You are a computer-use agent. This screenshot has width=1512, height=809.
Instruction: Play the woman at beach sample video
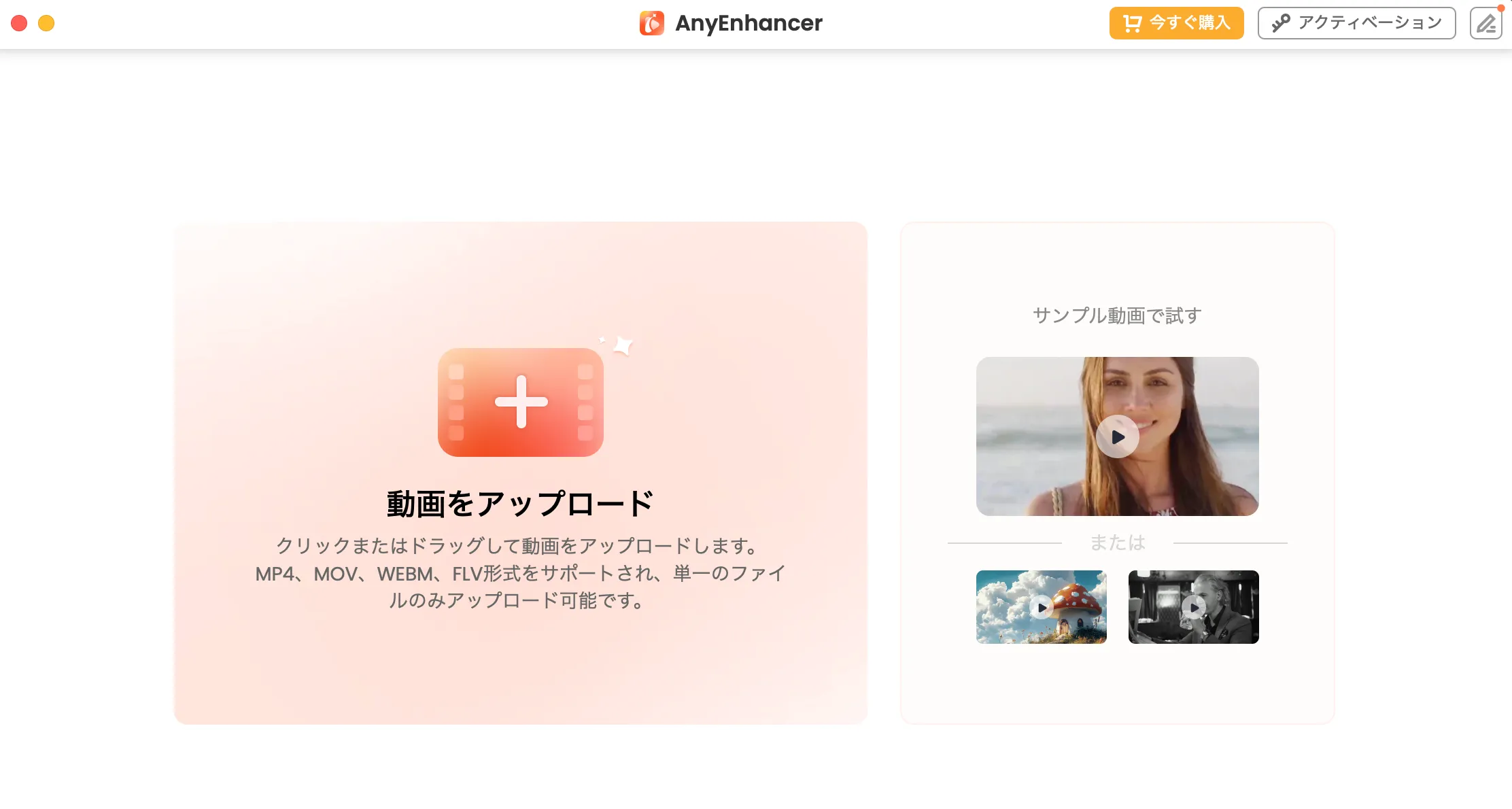click(1118, 436)
